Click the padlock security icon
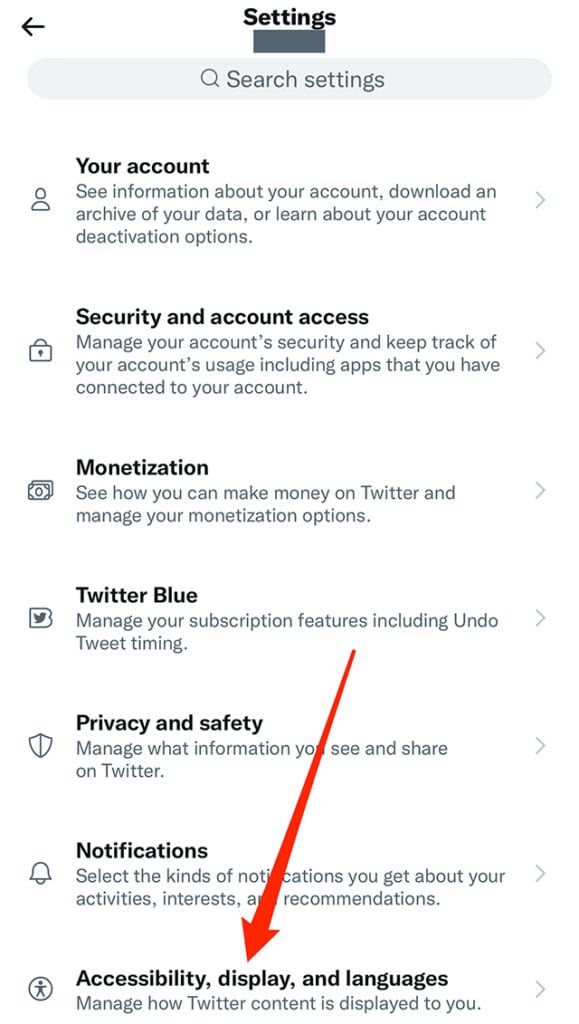The height and width of the screenshot is (1024, 579). (40, 351)
